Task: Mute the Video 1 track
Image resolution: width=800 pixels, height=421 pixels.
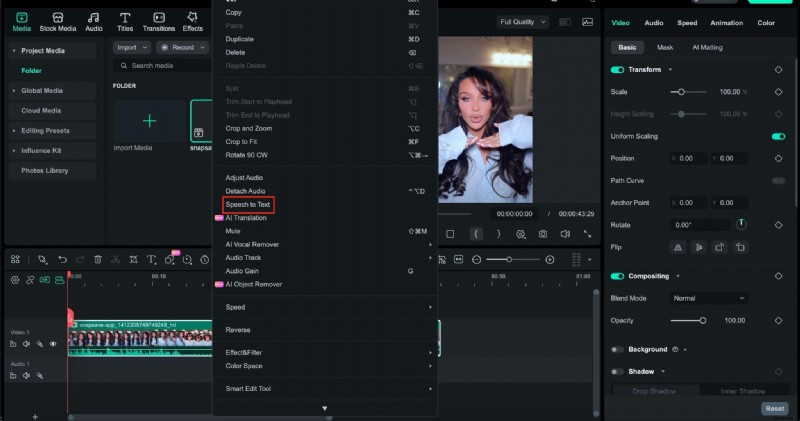Action: (x=26, y=344)
